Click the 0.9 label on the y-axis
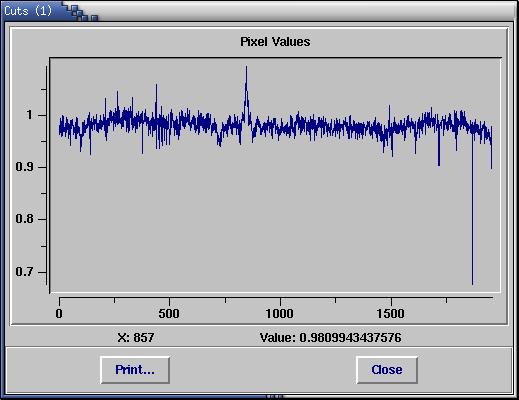The height and width of the screenshot is (400, 519). (25, 167)
